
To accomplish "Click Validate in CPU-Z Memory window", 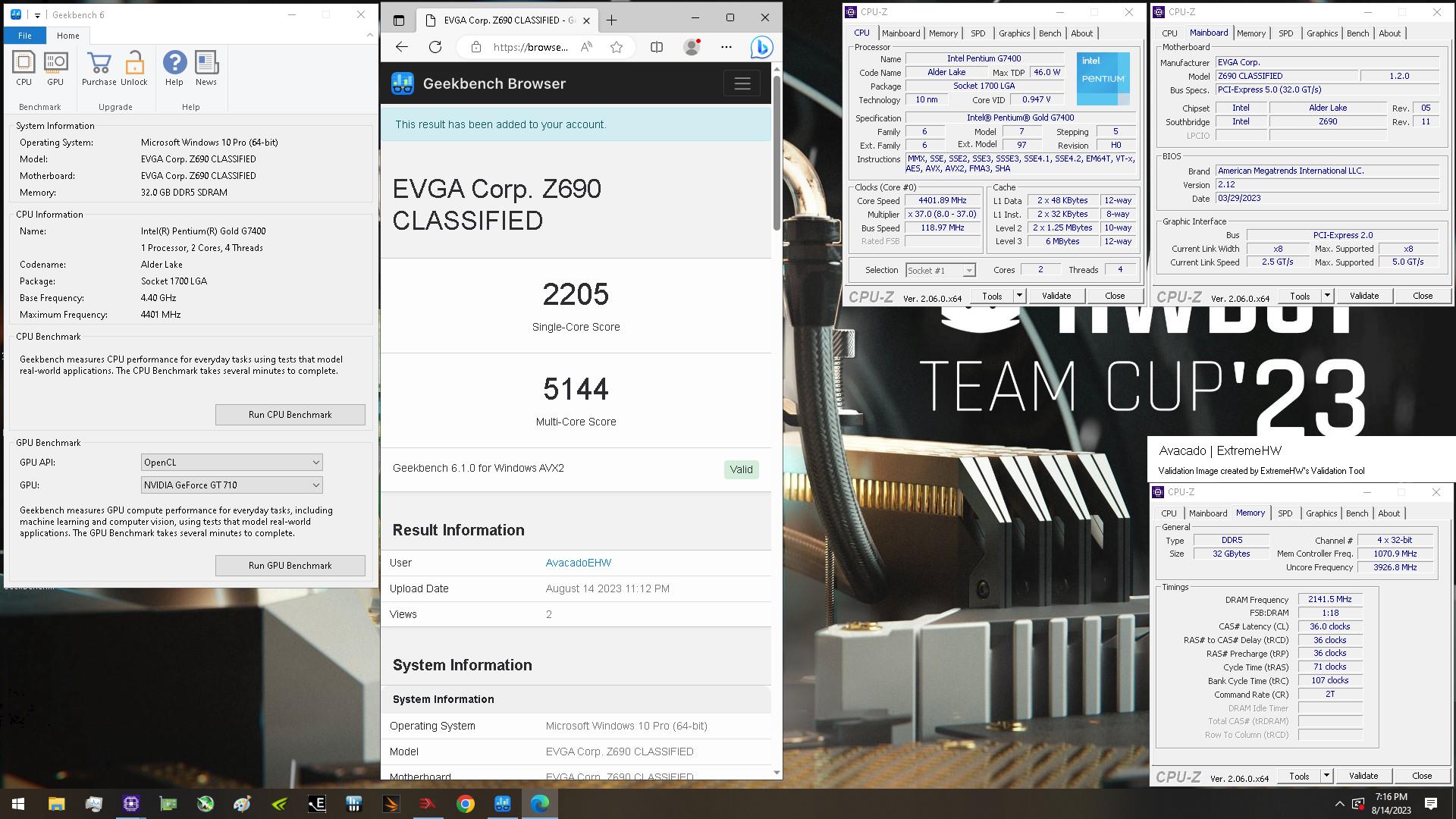I will [x=1363, y=776].
